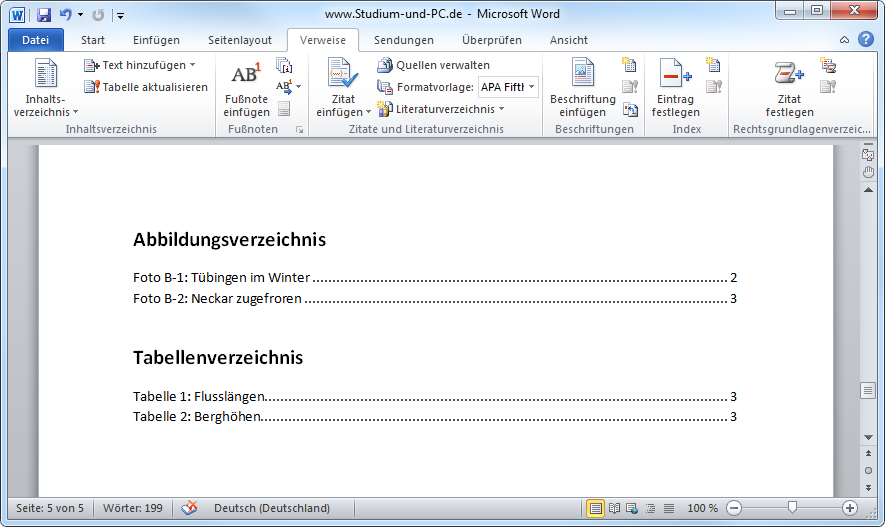This screenshot has height=527, width=885.
Task: Open the undo history dropdown arrow
Action: click(x=80, y=15)
